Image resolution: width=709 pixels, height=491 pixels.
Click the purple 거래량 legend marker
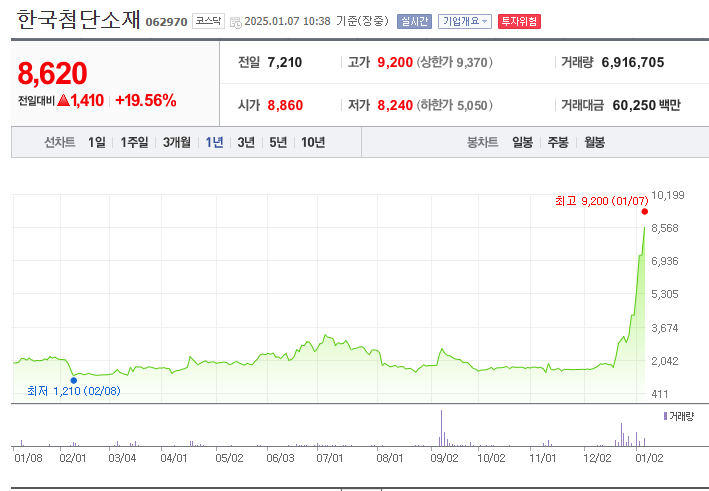click(665, 416)
